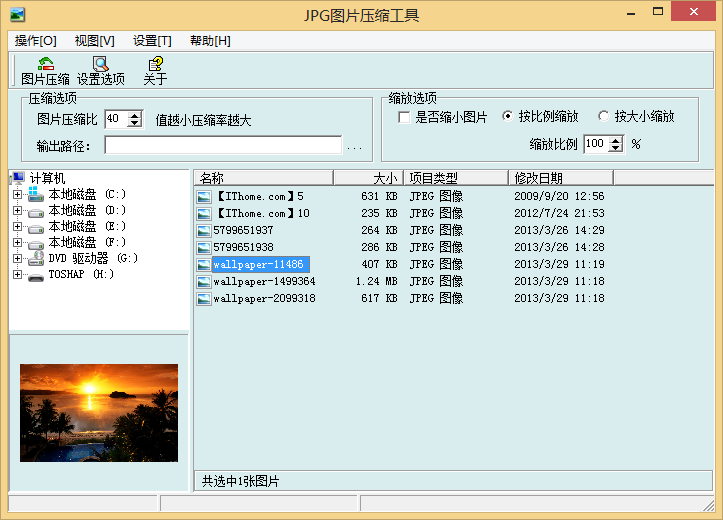Open the 操作[O] menu
723x520 pixels.
click(36, 41)
